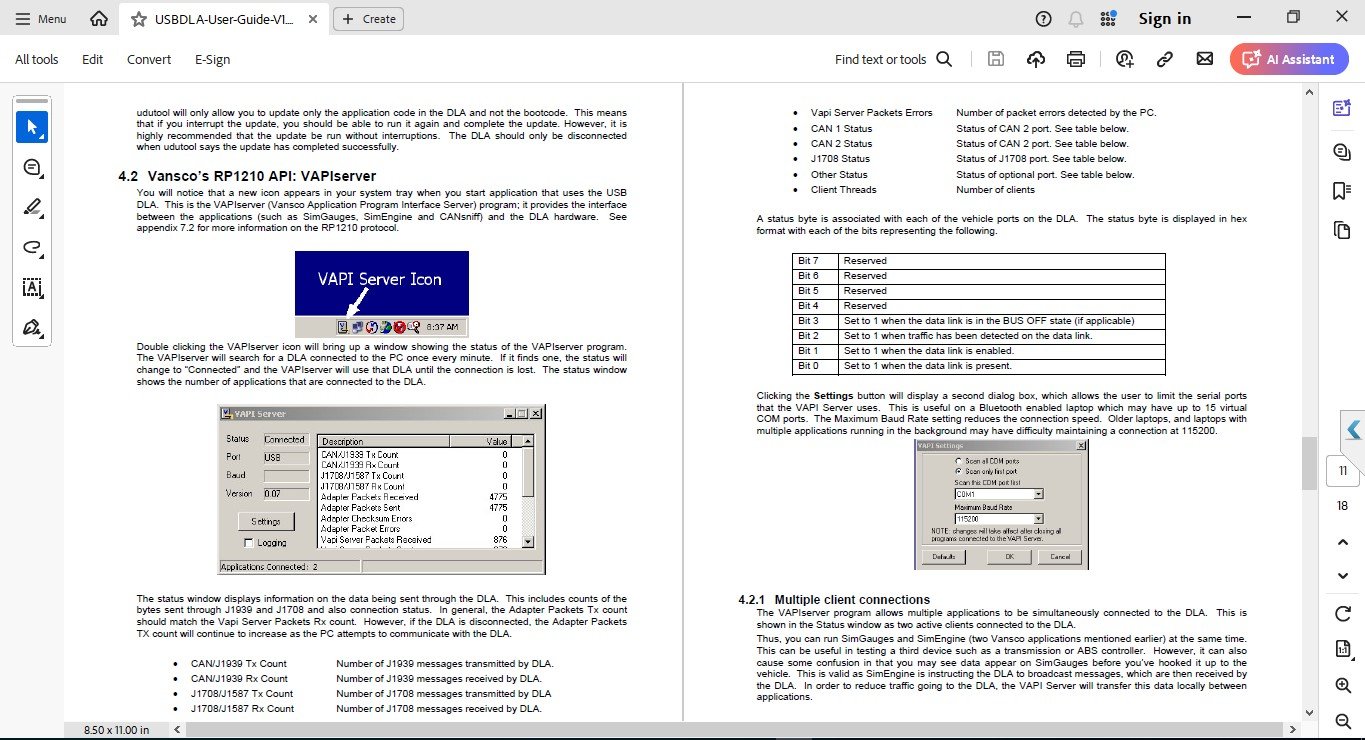The image size is (1365, 740).
Task: Zoom out of the document
Action: [1343, 720]
